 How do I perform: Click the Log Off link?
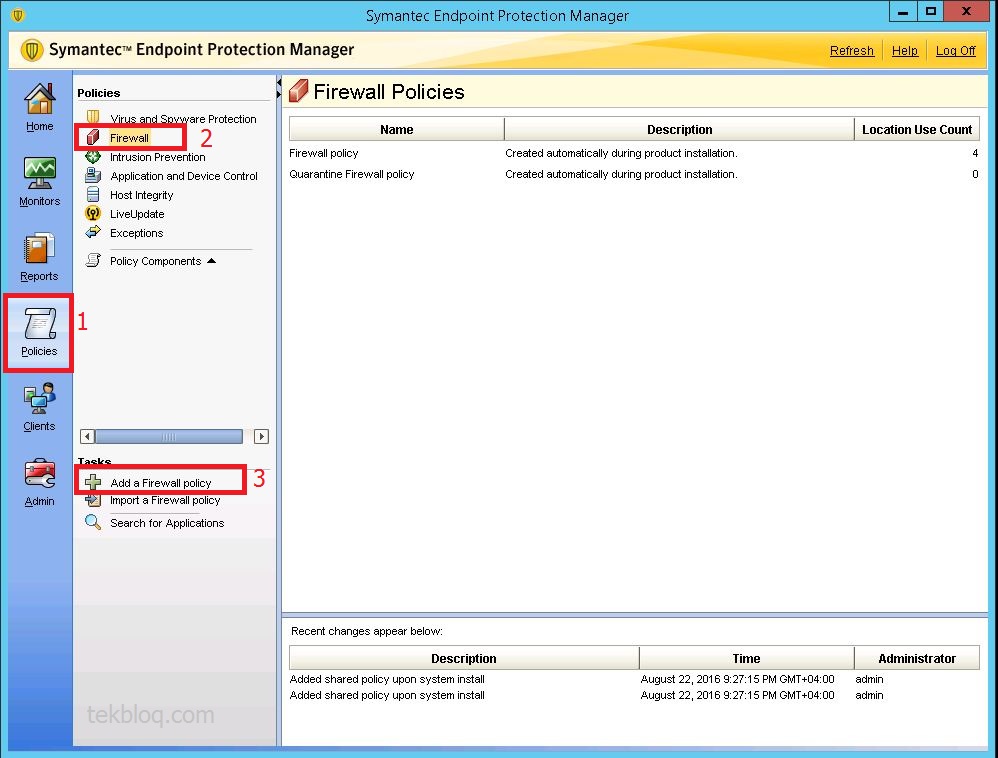click(x=955, y=51)
